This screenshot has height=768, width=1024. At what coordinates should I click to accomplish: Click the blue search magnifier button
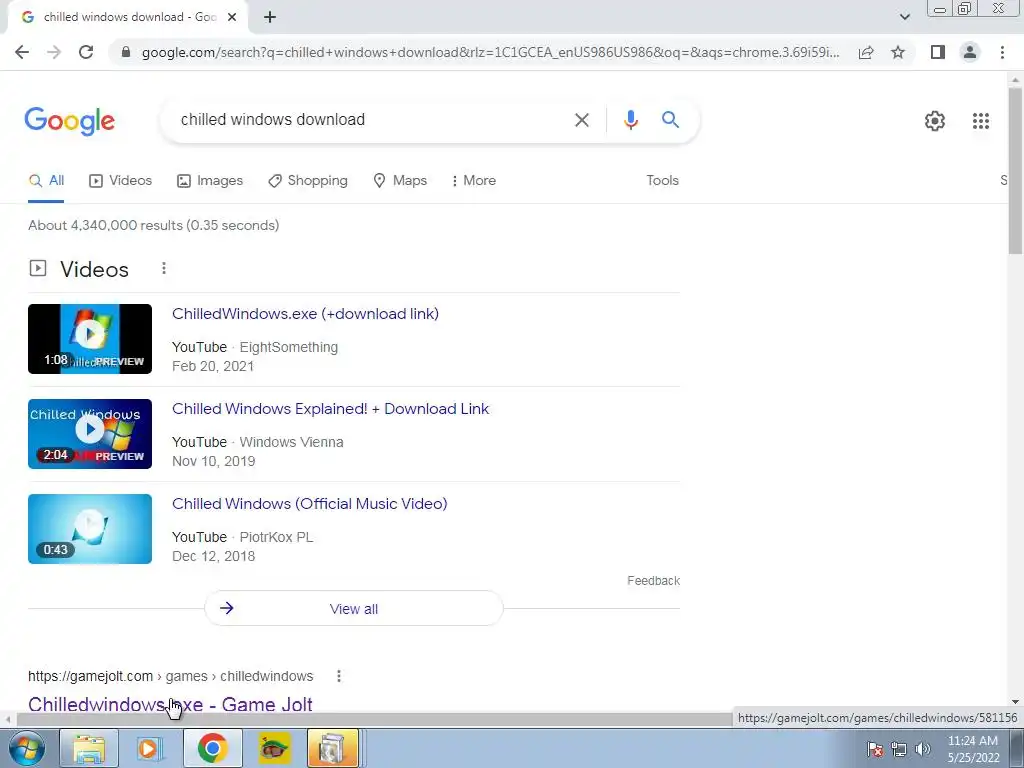click(x=670, y=120)
